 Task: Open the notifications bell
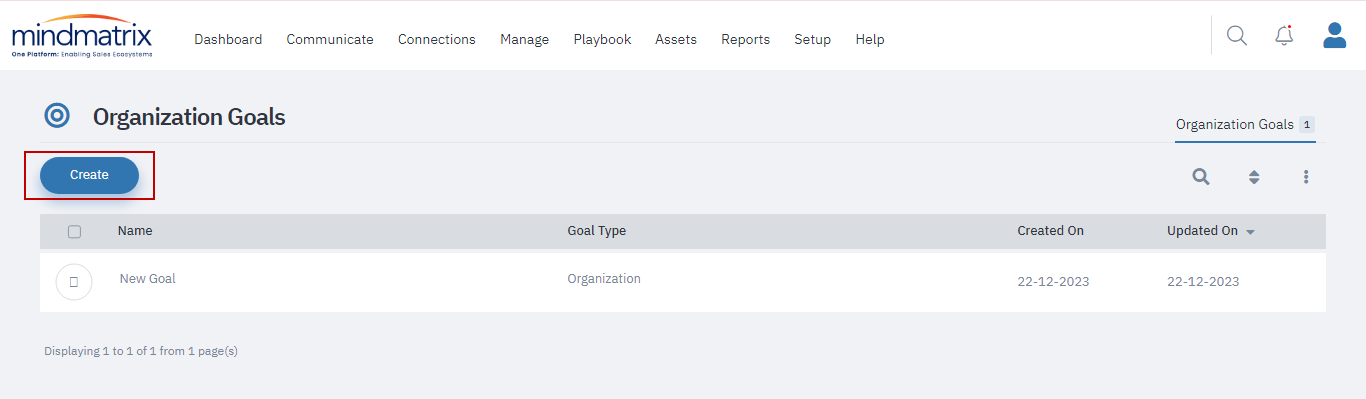tap(1284, 36)
